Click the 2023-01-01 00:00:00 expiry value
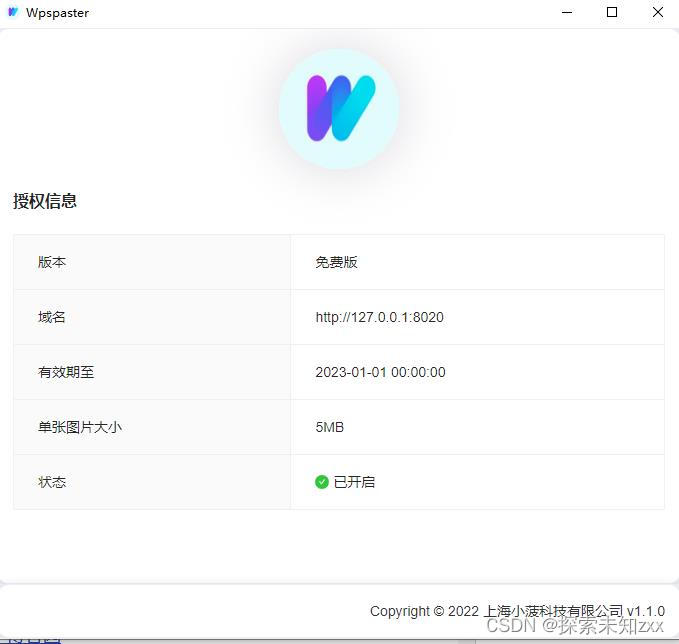Screen dimensions: 679x644 click(x=380, y=372)
